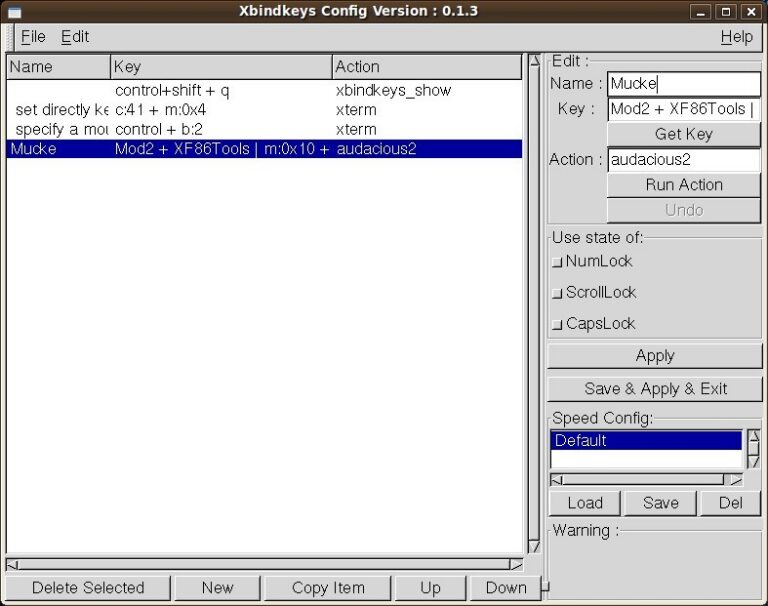
Task: Enable the NumLock state checkbox
Action: pos(556,262)
